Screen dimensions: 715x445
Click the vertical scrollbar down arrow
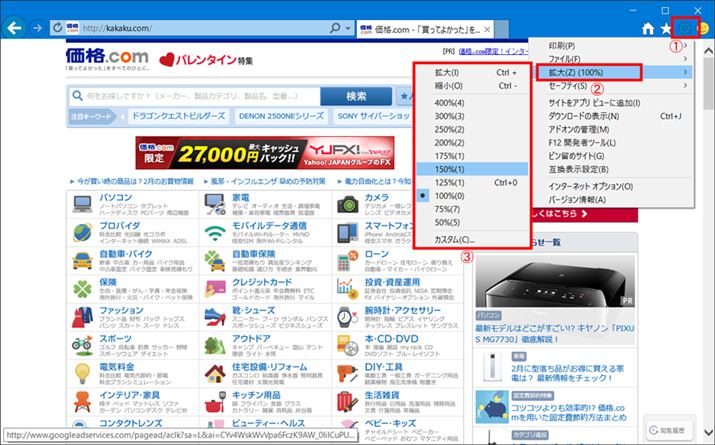click(709, 432)
